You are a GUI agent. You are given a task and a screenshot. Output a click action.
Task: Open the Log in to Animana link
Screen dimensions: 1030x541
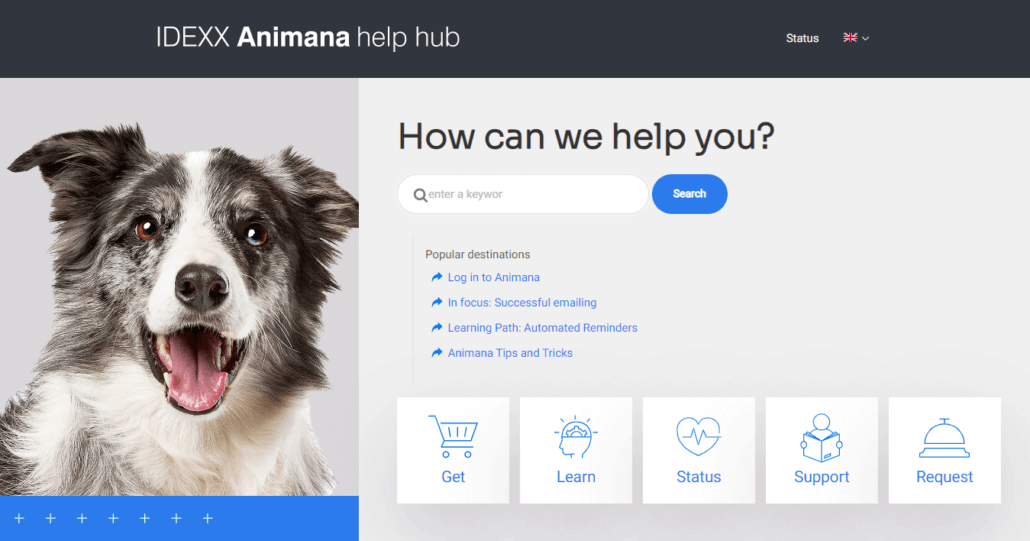coord(493,277)
